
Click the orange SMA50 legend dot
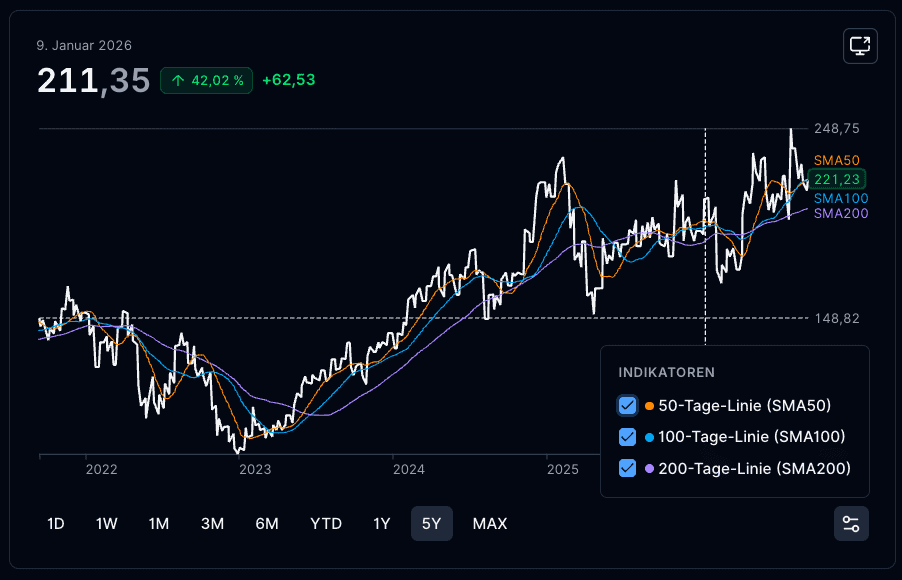pos(649,406)
